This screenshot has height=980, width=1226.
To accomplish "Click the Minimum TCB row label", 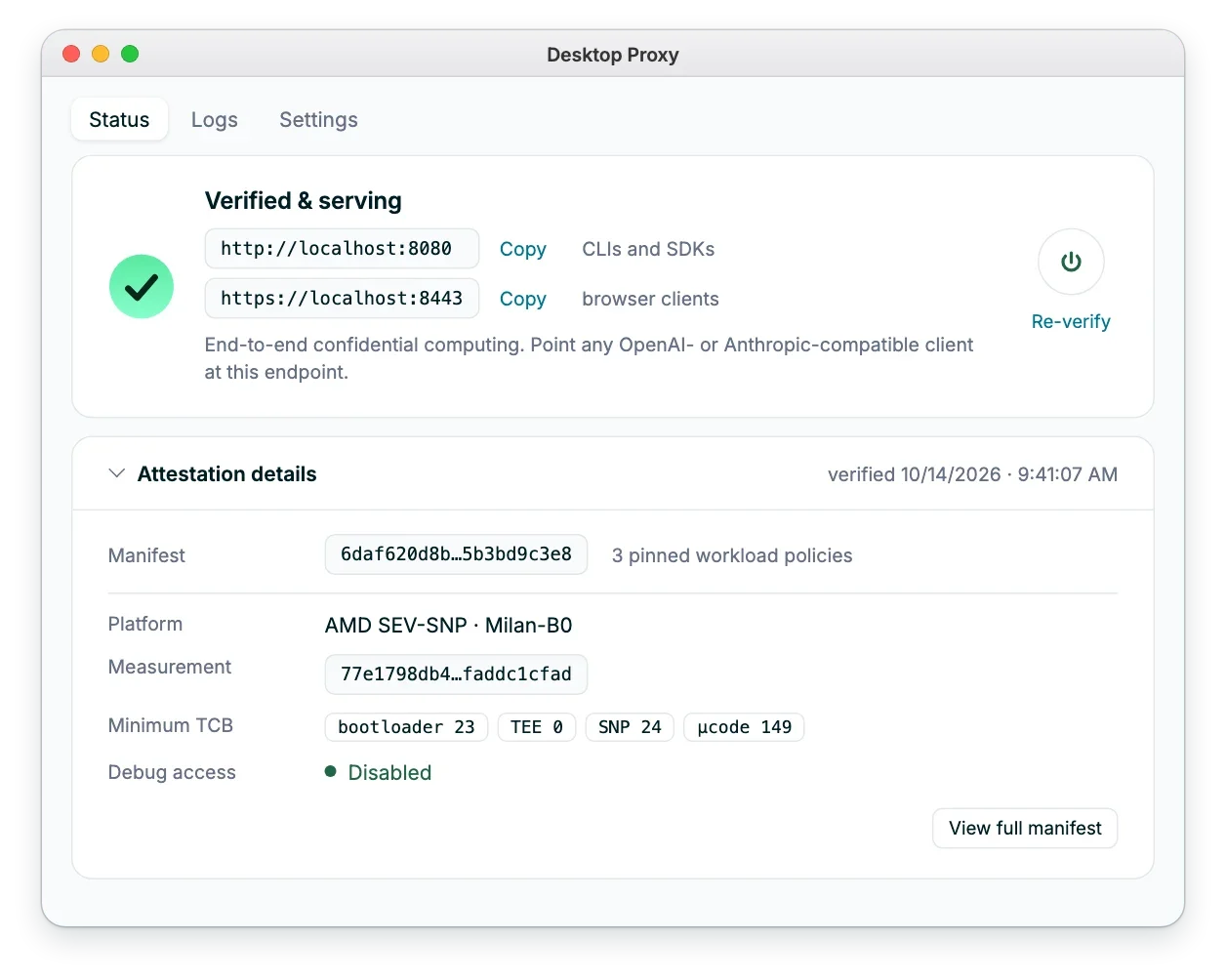I will 171,725.
